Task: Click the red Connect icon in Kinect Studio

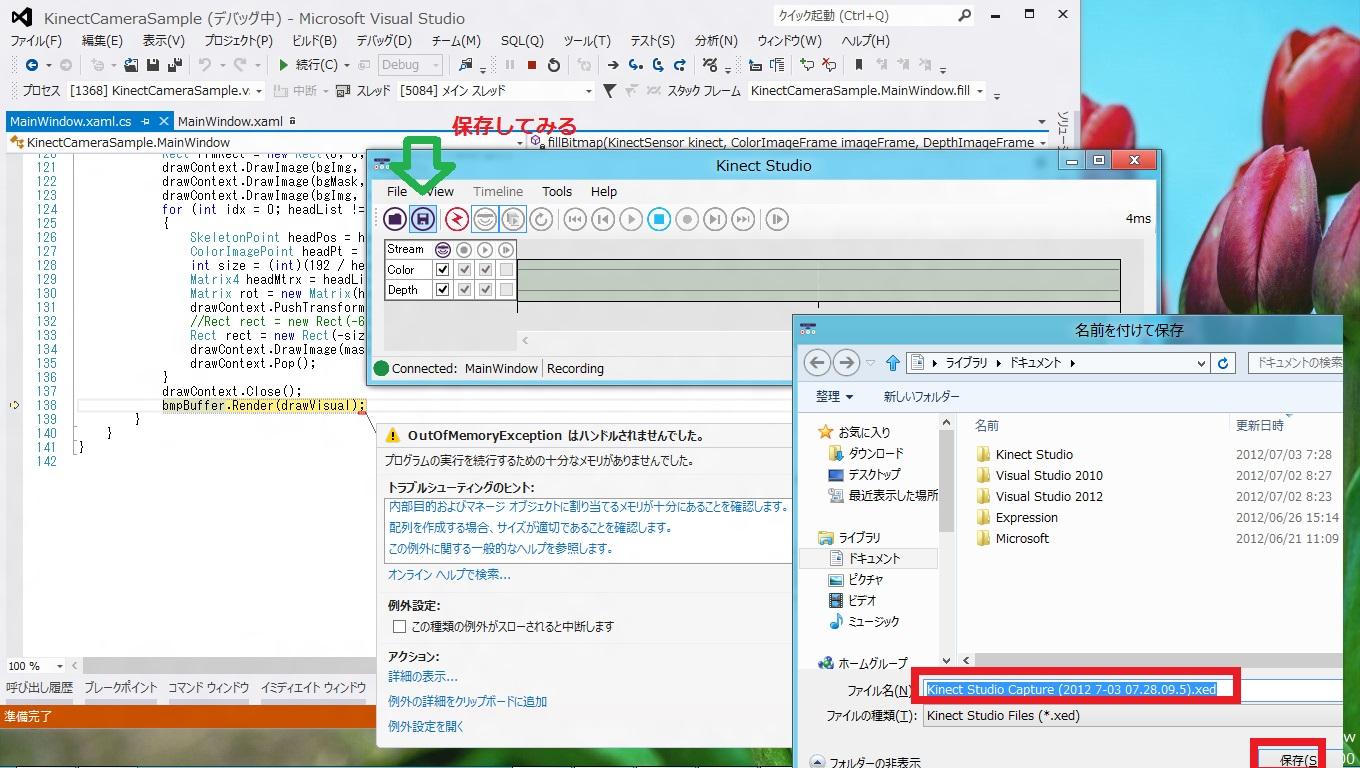Action: click(x=457, y=219)
